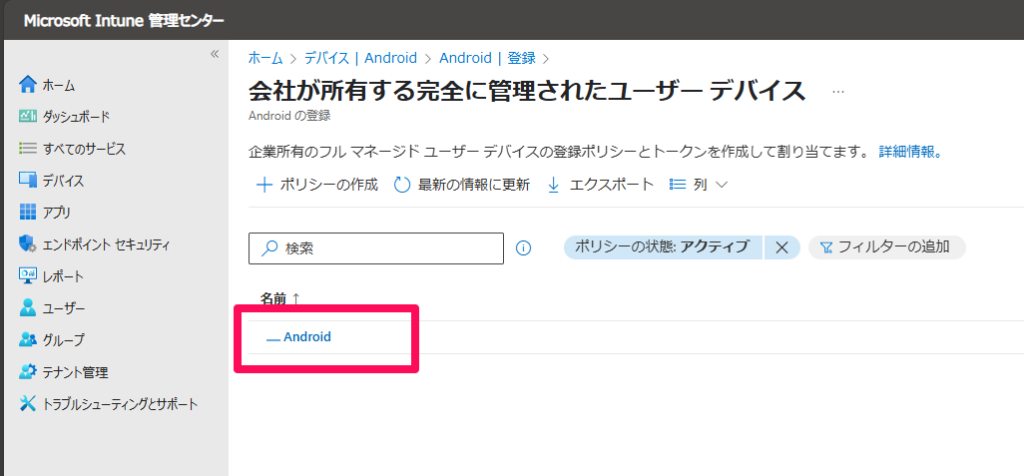
Task: Click the filter funnel icon
Action: (x=826, y=247)
